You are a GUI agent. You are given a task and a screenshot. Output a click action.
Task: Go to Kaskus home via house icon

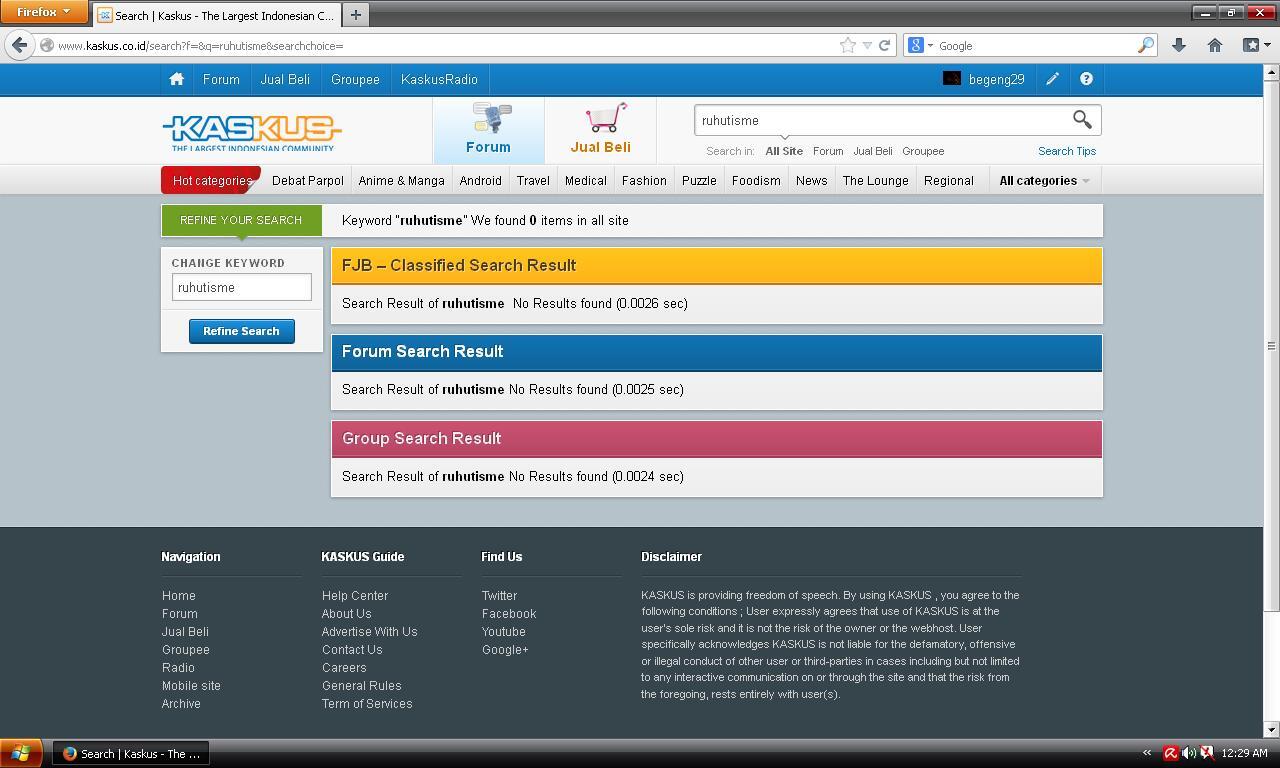pyautogui.click(x=176, y=79)
